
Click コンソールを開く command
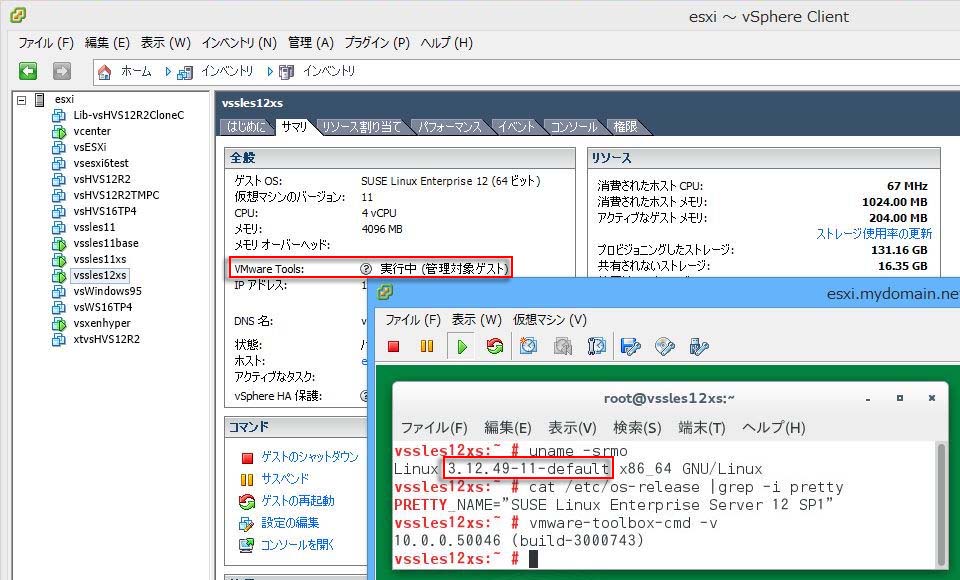coord(297,545)
